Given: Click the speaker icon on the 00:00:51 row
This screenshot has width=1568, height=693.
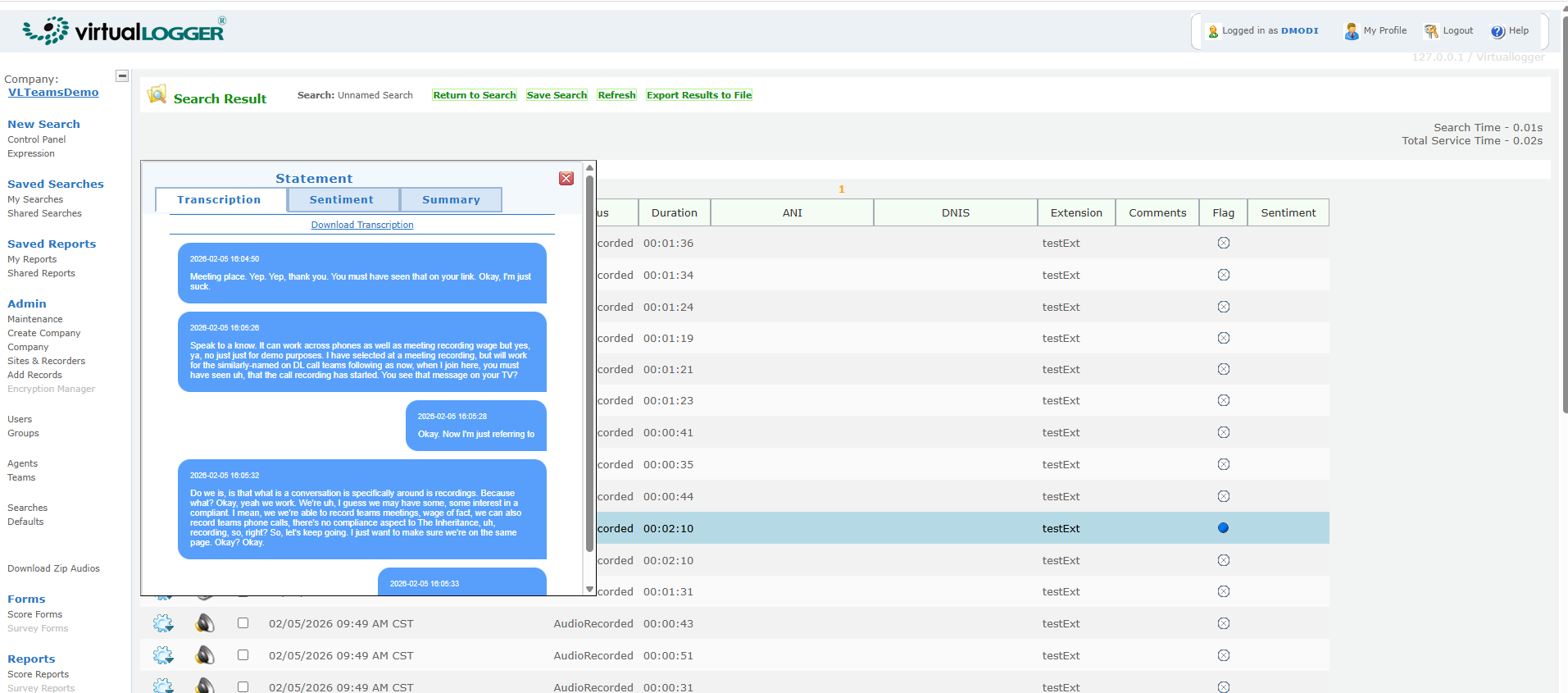Looking at the screenshot, I should tap(205, 655).
